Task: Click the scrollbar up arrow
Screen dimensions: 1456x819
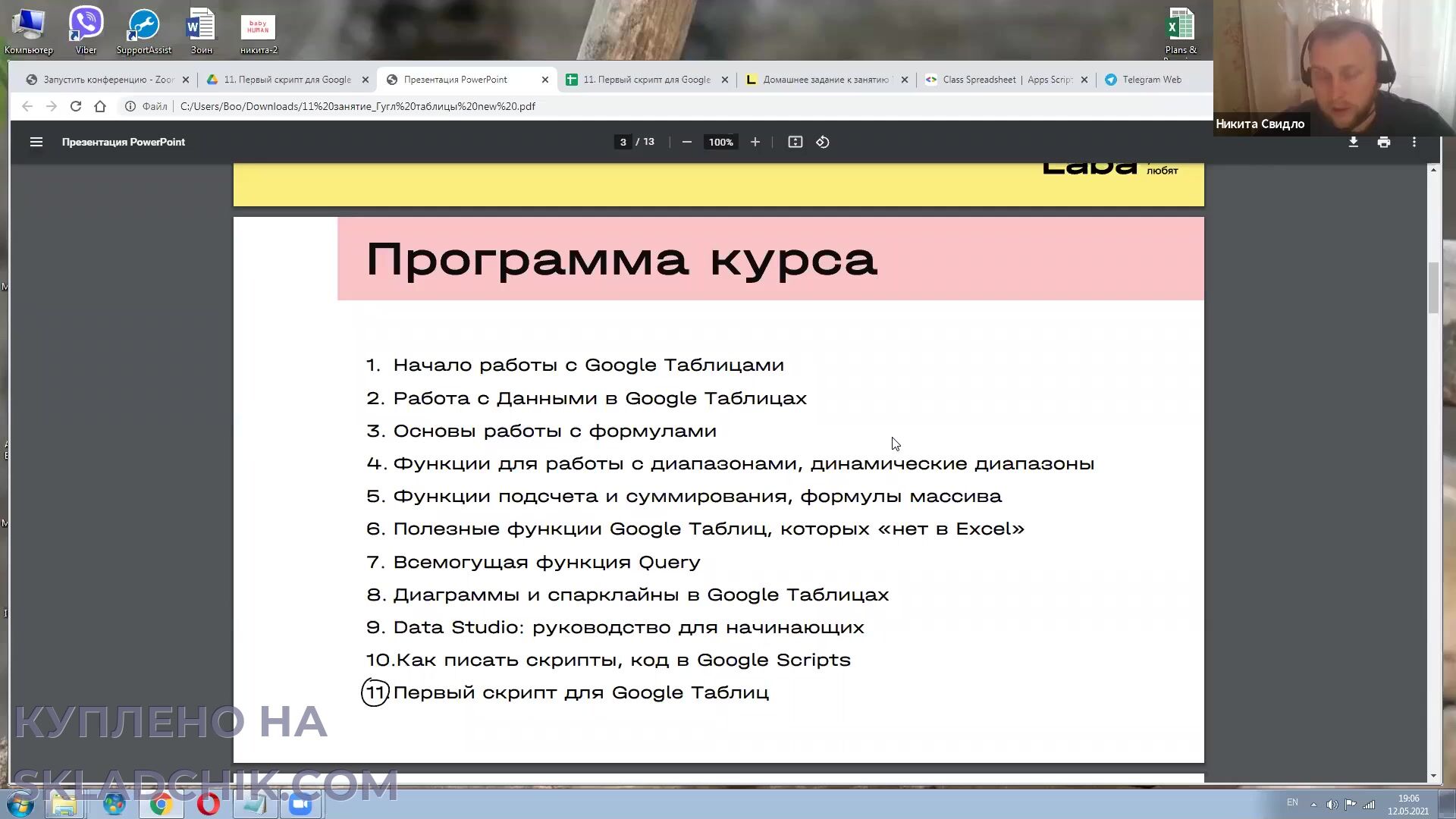Action: [1433, 169]
